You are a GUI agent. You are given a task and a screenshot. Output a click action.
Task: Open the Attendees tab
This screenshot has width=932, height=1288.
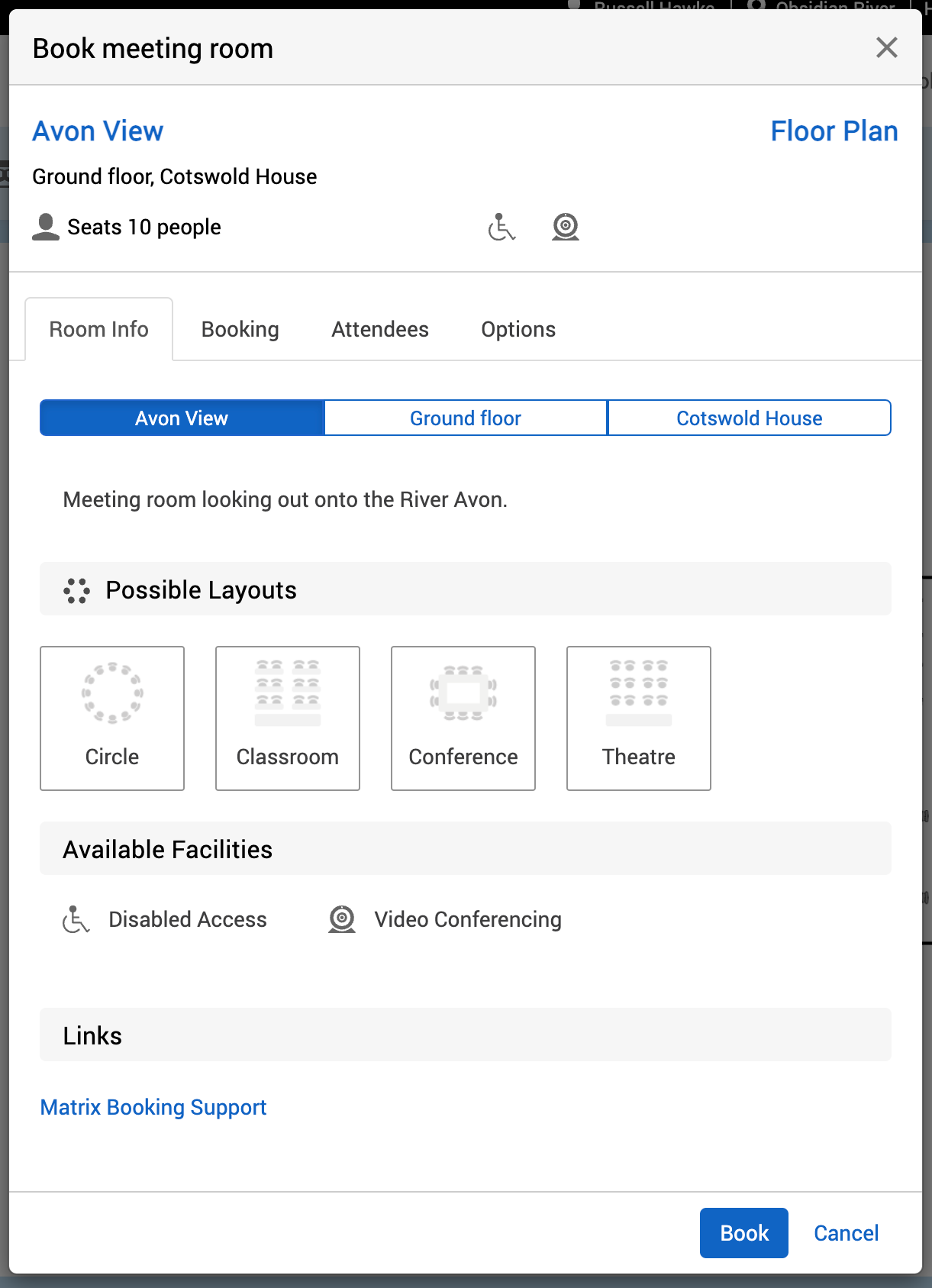click(x=380, y=330)
